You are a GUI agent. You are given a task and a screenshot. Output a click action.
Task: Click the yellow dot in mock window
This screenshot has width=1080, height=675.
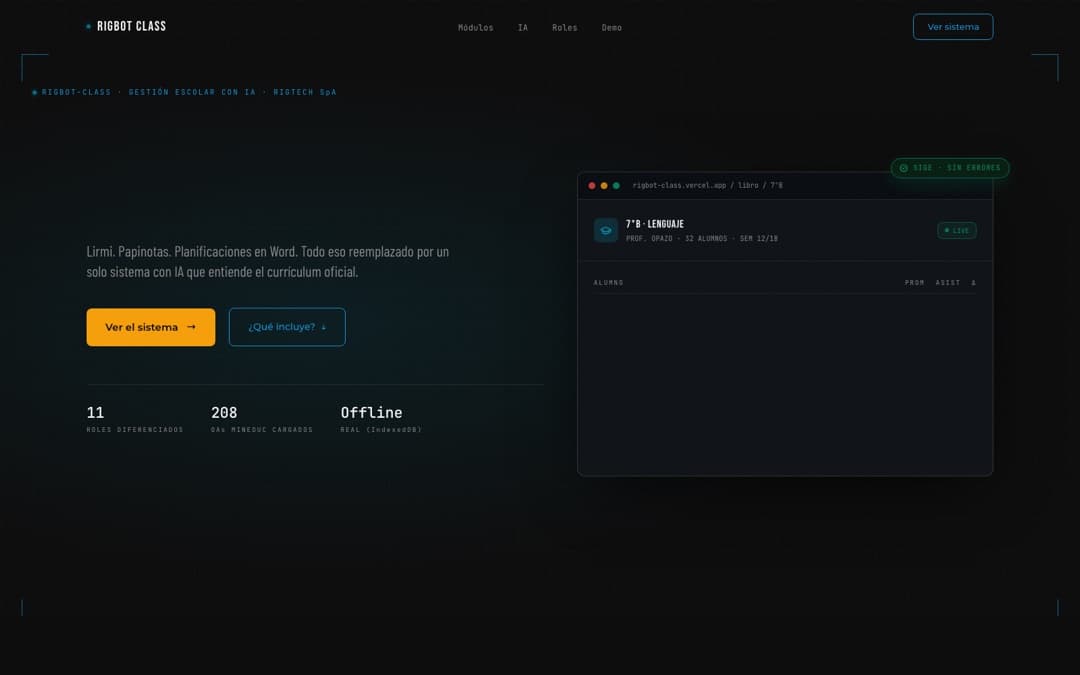[604, 185]
